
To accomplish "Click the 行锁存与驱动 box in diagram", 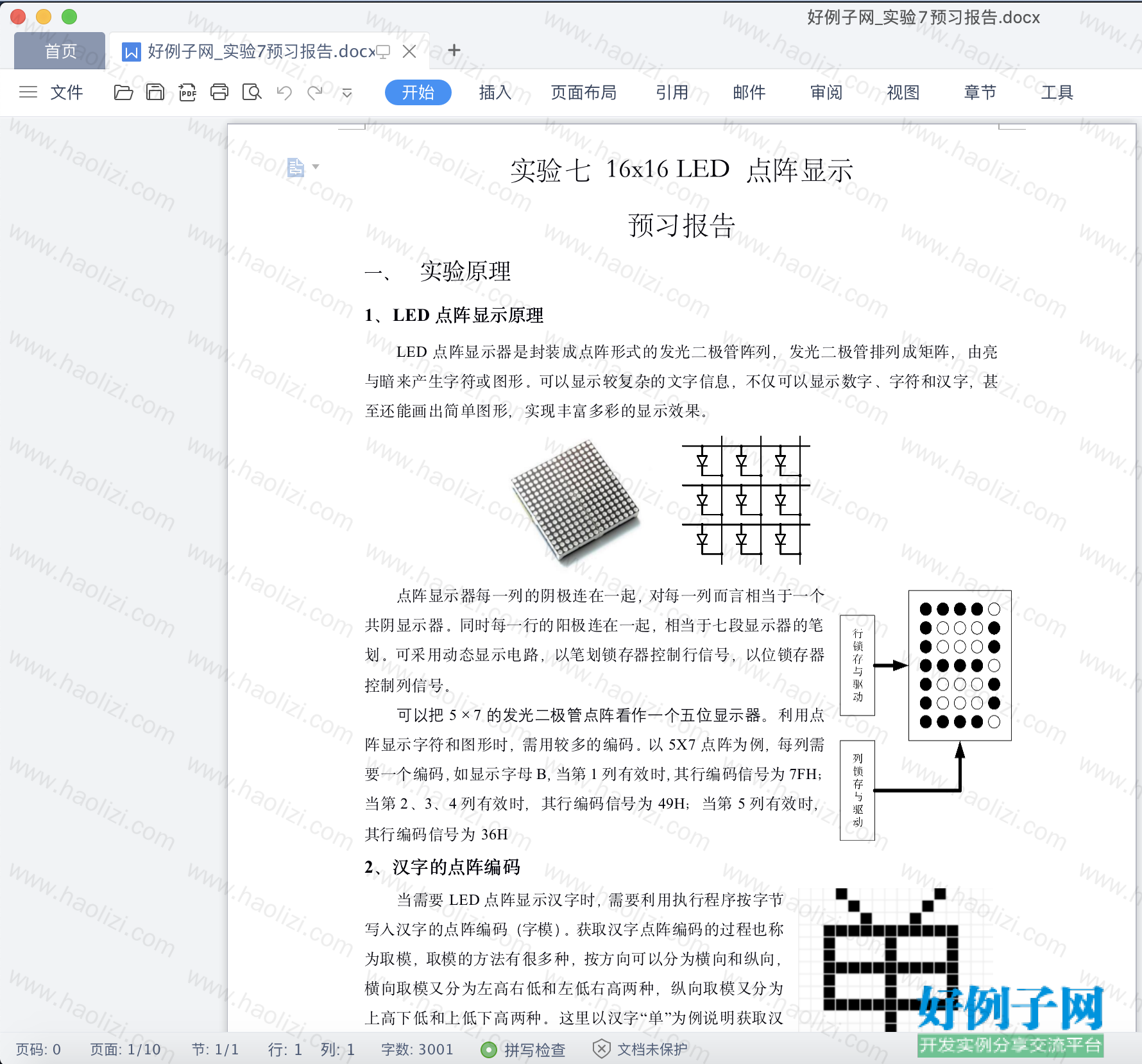I will tap(858, 665).
